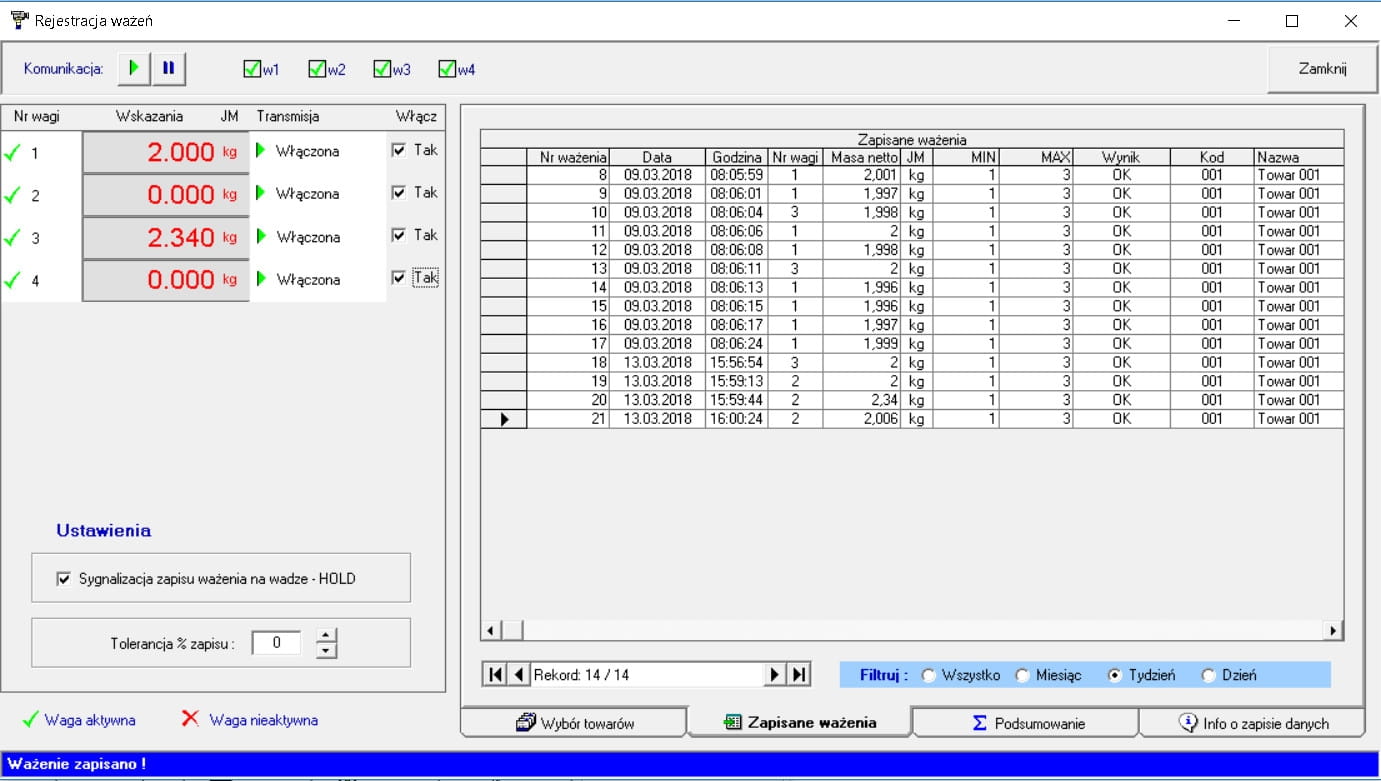Pause communication with the pause button
The image size is (1381, 781).
(168, 68)
